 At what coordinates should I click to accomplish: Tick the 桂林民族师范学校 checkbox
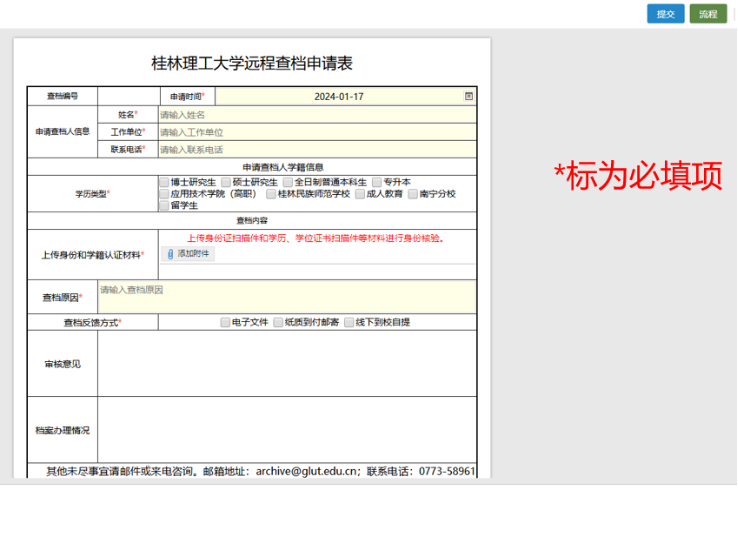(x=271, y=194)
